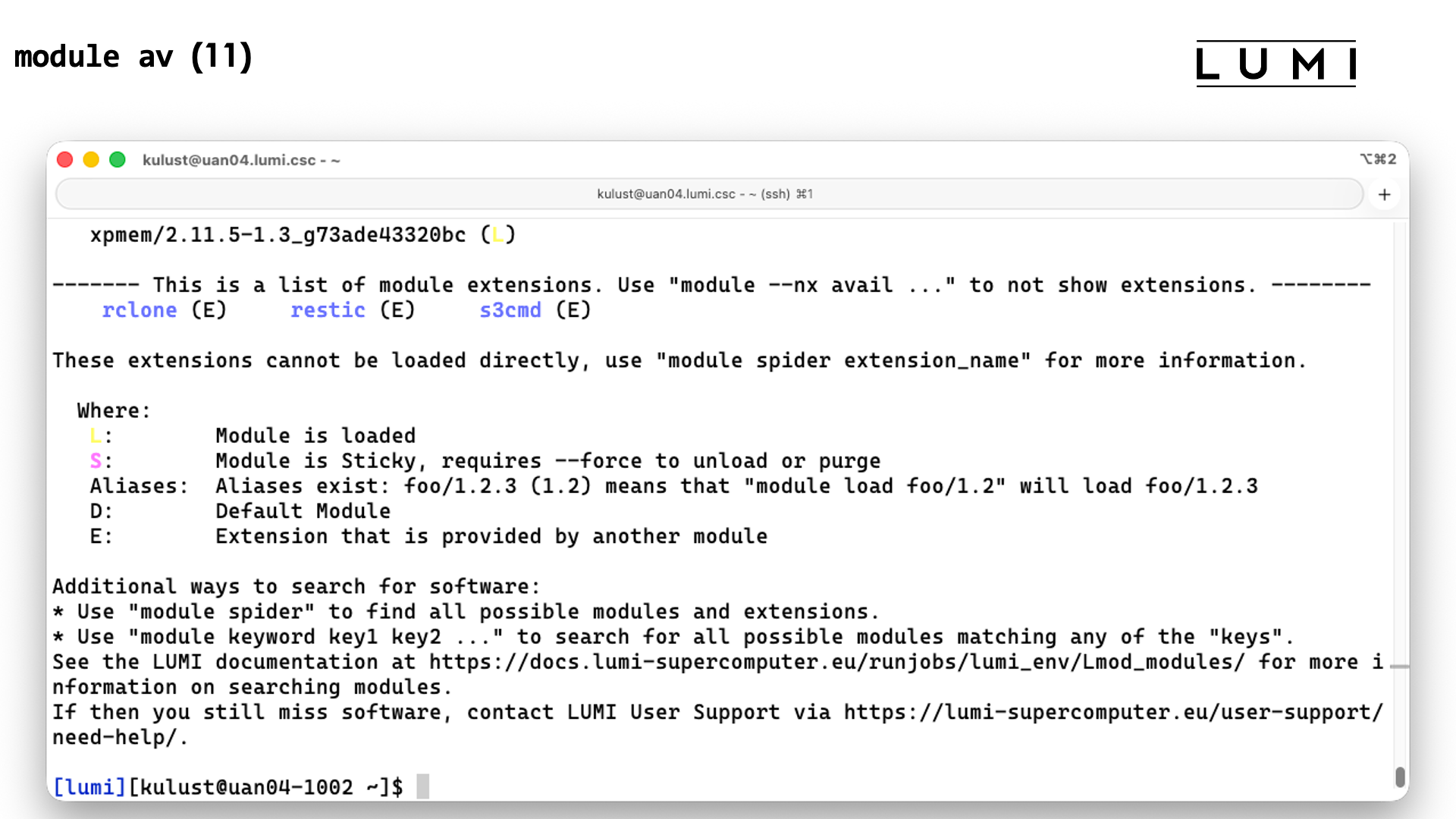This screenshot has height=819, width=1456.
Task: Click the yellow minimize button
Action: 91,159
